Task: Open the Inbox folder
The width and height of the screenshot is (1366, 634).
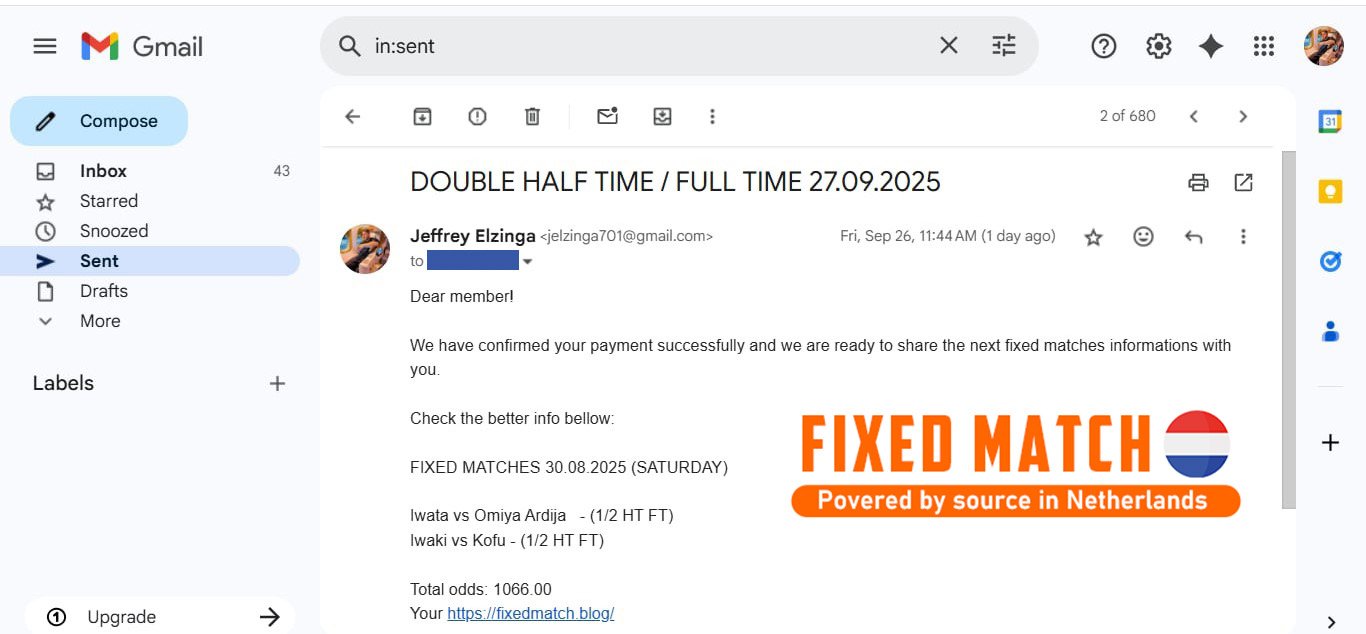Action: (x=103, y=171)
